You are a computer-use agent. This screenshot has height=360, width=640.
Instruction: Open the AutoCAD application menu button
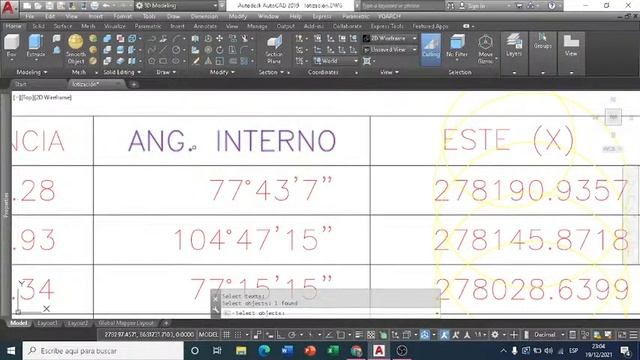point(9,8)
